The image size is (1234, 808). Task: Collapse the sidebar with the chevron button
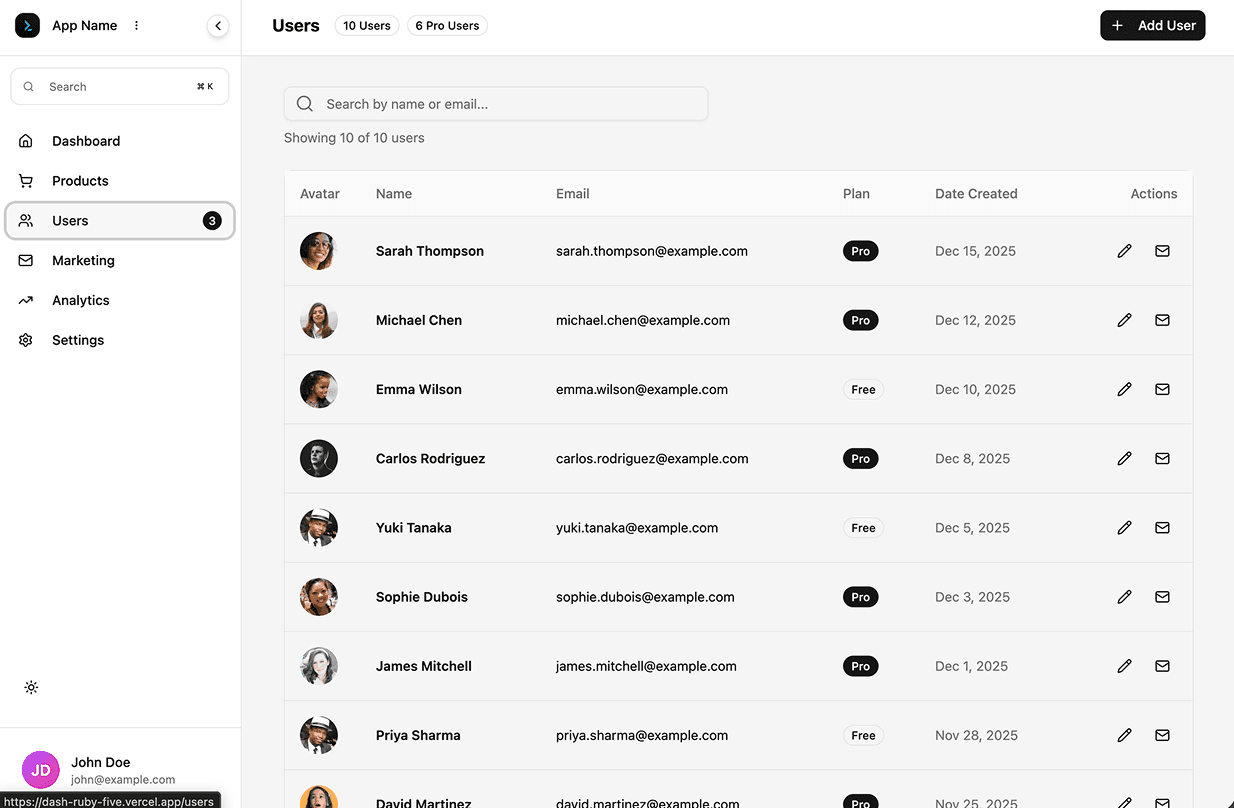pyautogui.click(x=218, y=25)
